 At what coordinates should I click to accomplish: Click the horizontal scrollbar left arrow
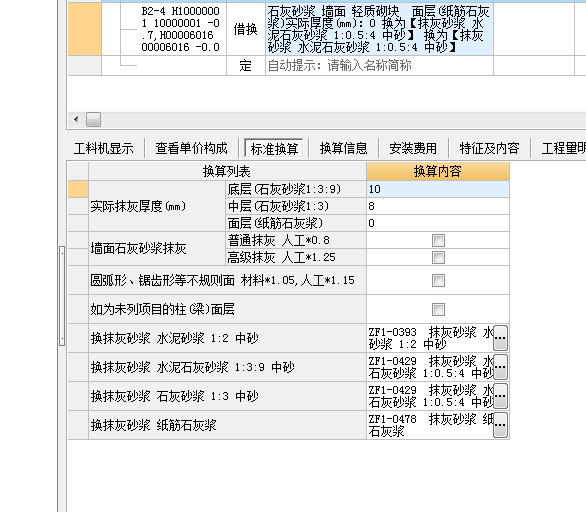(76, 120)
